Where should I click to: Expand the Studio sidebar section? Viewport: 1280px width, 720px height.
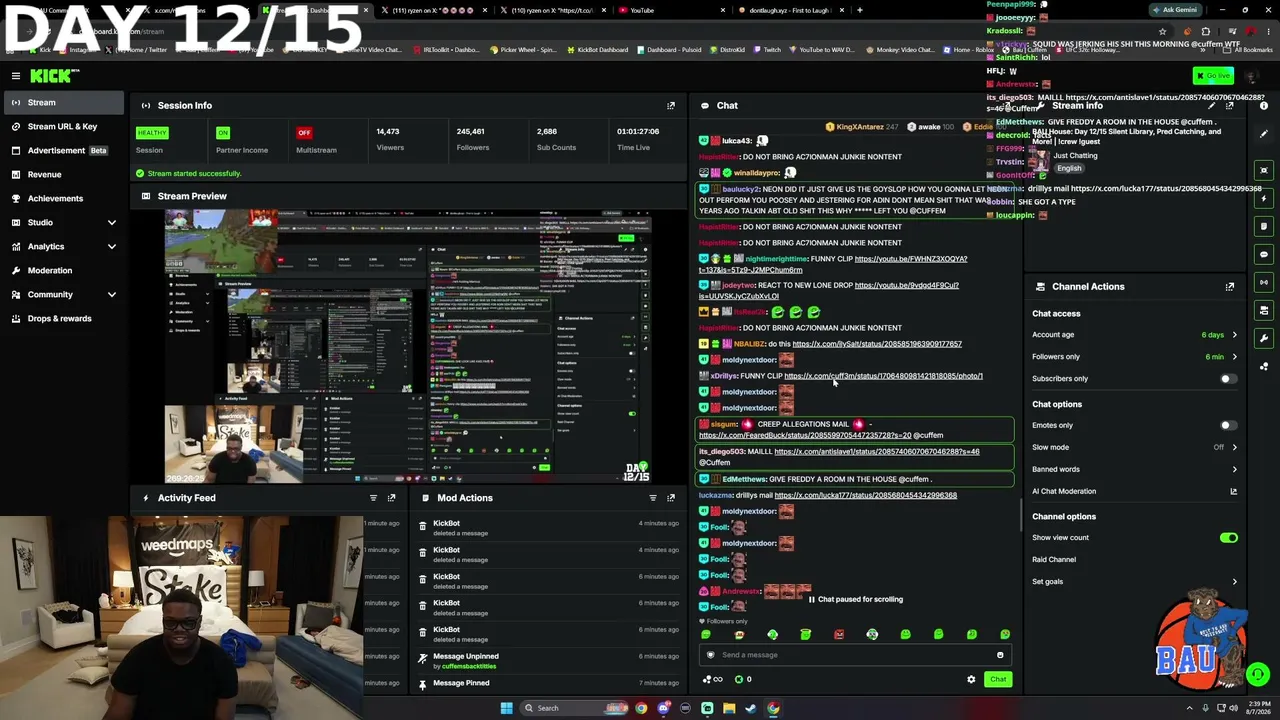click(111, 222)
